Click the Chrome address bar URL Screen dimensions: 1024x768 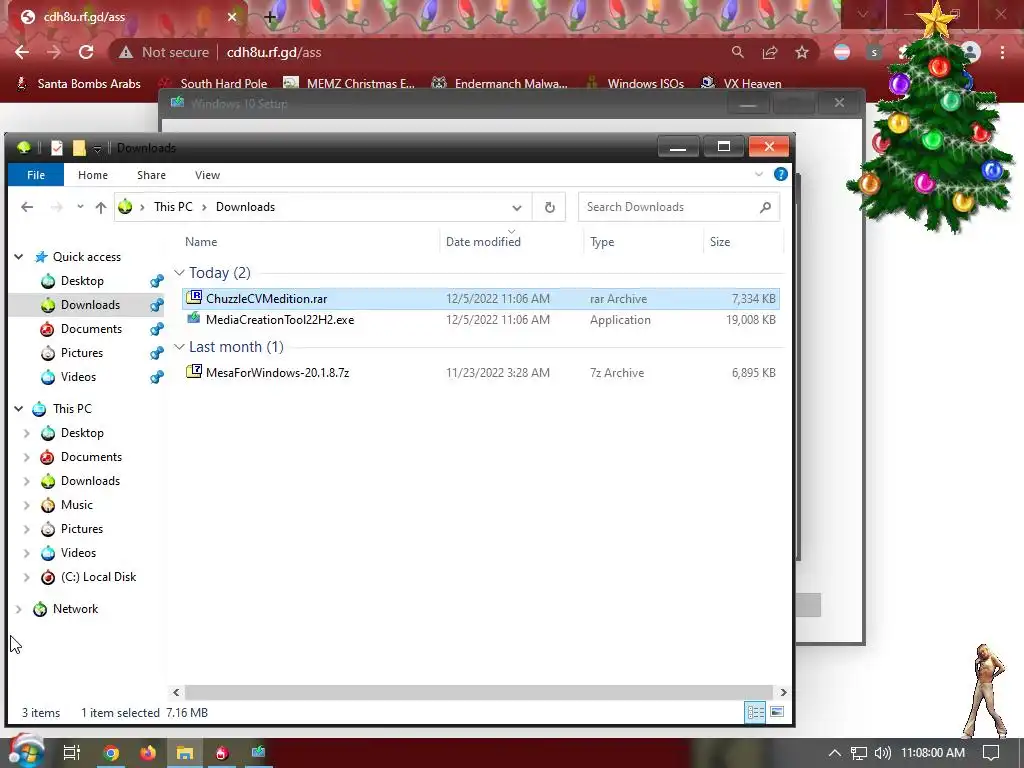(274, 52)
